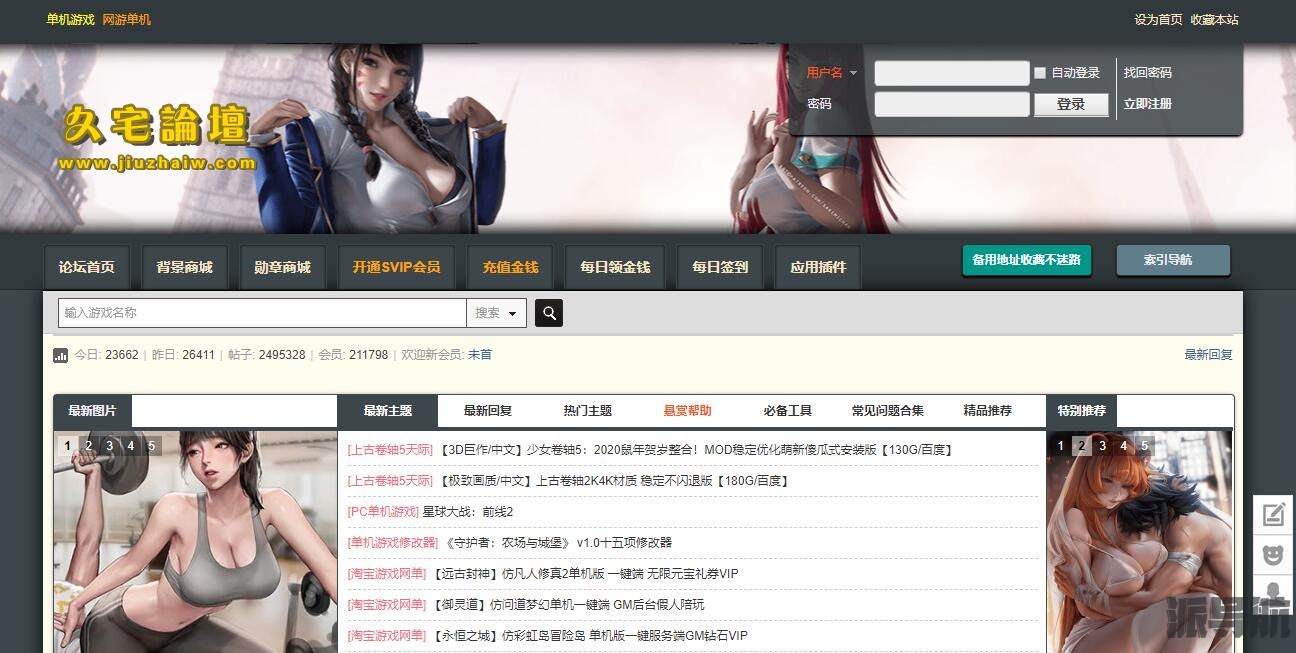1296x653 pixels.
Task: Click the 找回密码 link
Action: 1148,73
